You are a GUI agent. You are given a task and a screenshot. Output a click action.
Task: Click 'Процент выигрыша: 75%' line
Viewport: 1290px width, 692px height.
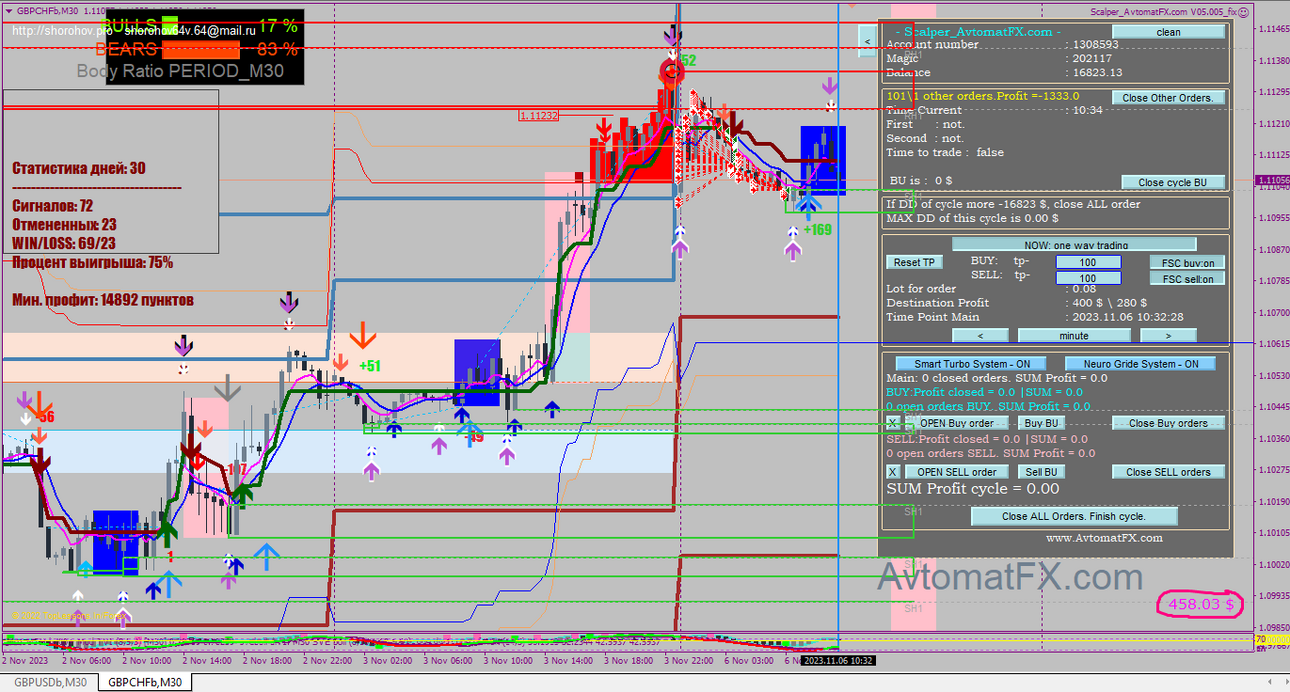(92, 262)
